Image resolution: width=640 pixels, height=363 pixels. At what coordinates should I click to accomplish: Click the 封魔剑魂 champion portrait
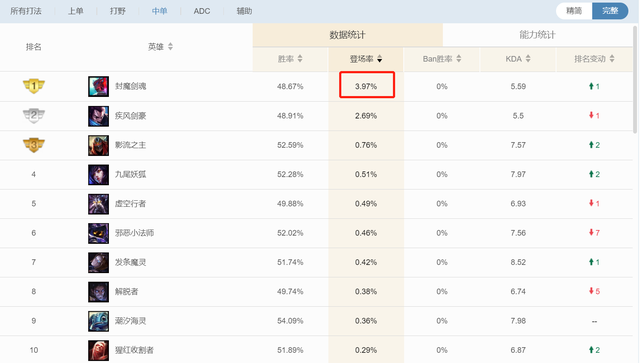click(98, 86)
